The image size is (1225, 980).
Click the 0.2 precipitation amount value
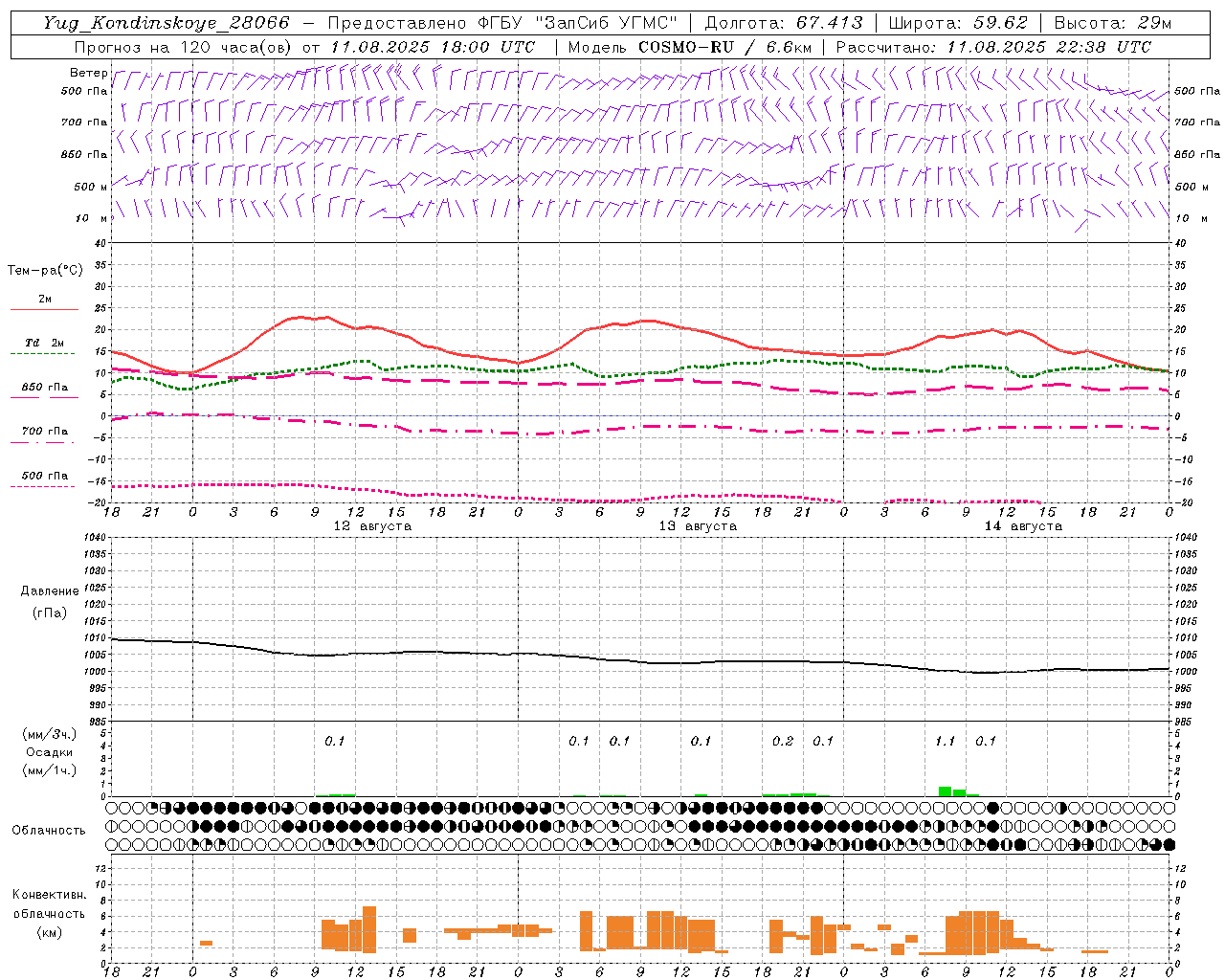[x=782, y=741]
